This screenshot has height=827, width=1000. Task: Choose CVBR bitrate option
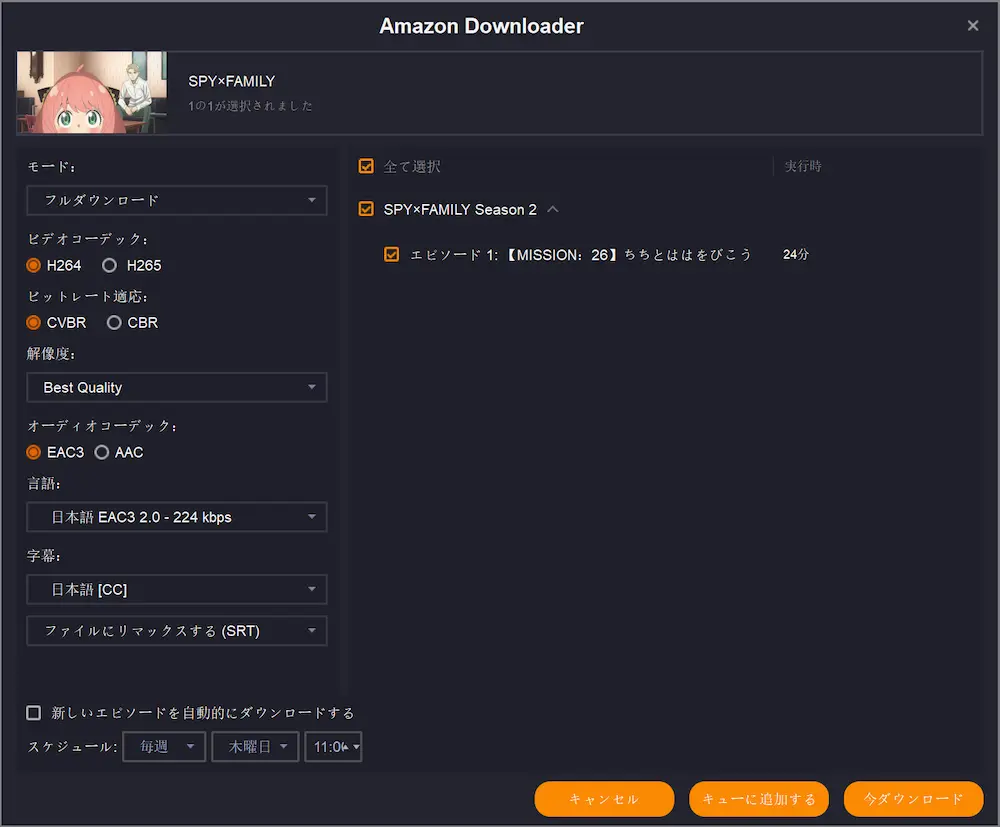tap(34, 323)
